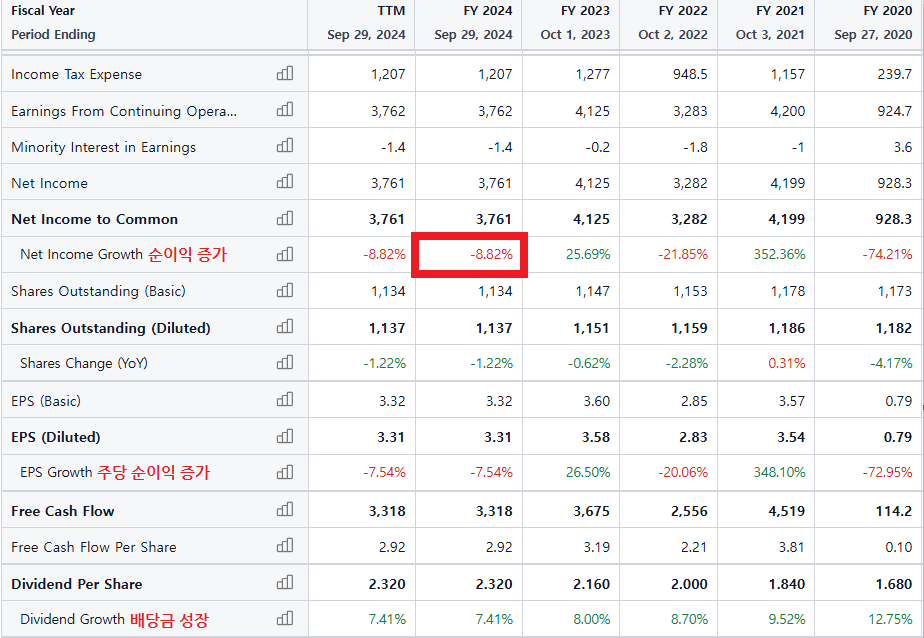Show chart for Dividend Per Share row
Viewport: 924px width, 638px height.
[x=285, y=583]
